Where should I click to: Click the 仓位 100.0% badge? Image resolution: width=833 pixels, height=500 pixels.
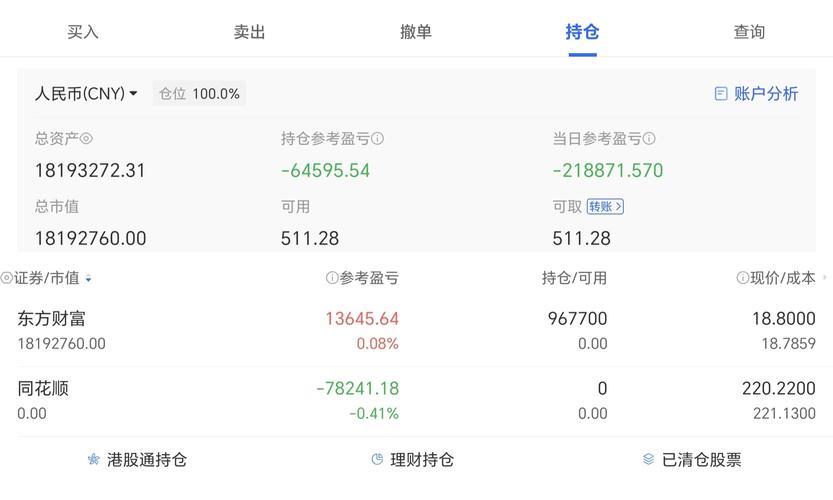tap(199, 94)
